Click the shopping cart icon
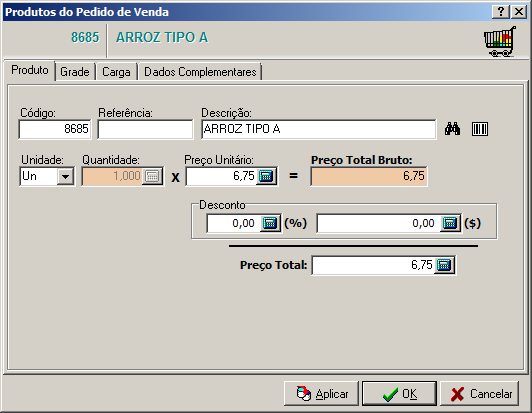This screenshot has height=413, width=532. (x=500, y=41)
